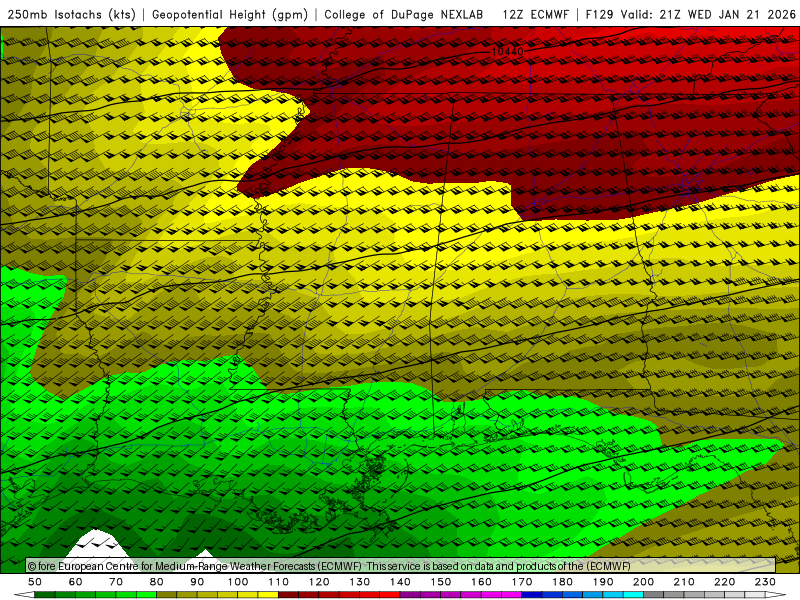Click the 230 kts color bar label

click(765, 582)
